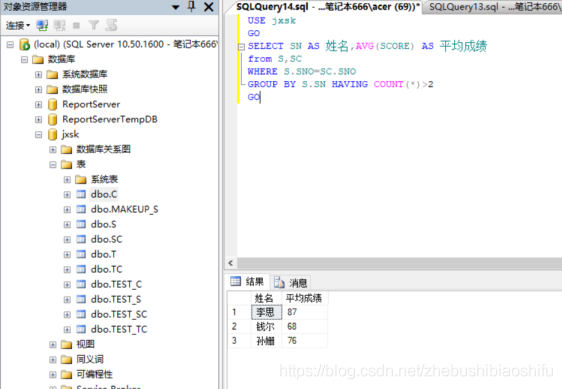The width and height of the screenshot is (562, 389).
Task: Expand the dbo.TEST_C table node
Action: [67, 285]
